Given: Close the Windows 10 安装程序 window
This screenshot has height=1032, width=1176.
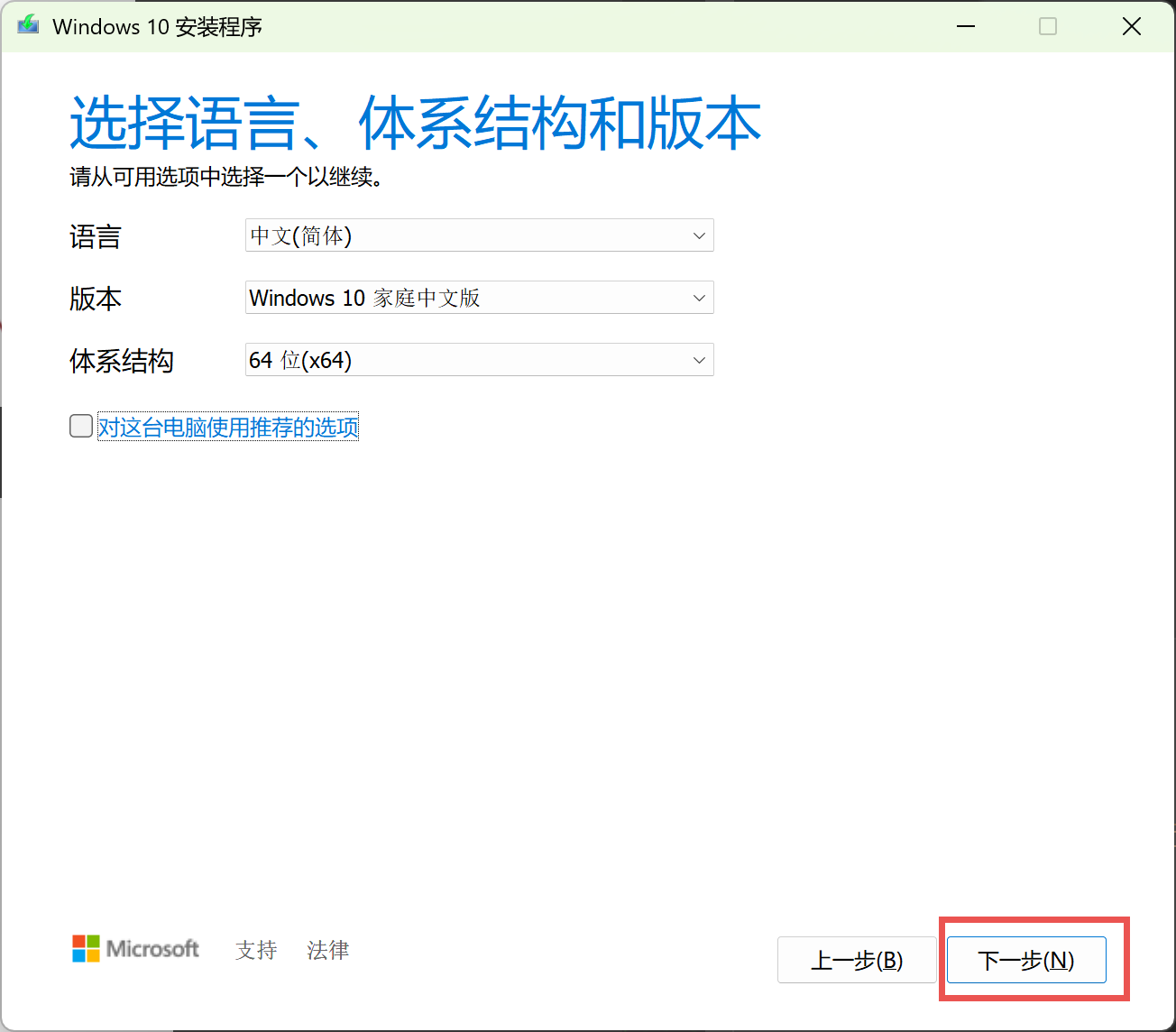Looking at the screenshot, I should tap(1132, 26).
